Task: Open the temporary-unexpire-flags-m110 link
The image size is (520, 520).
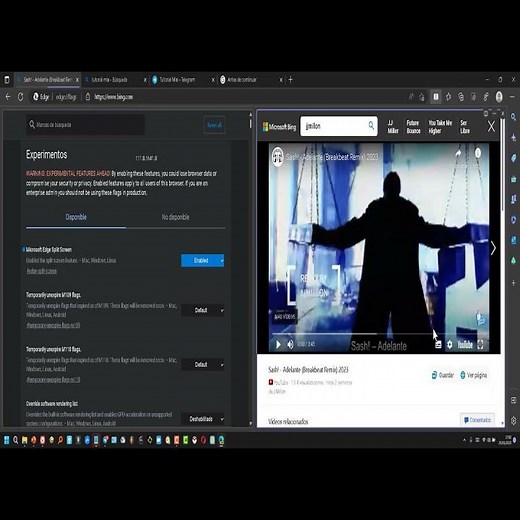Action: tap(53, 380)
